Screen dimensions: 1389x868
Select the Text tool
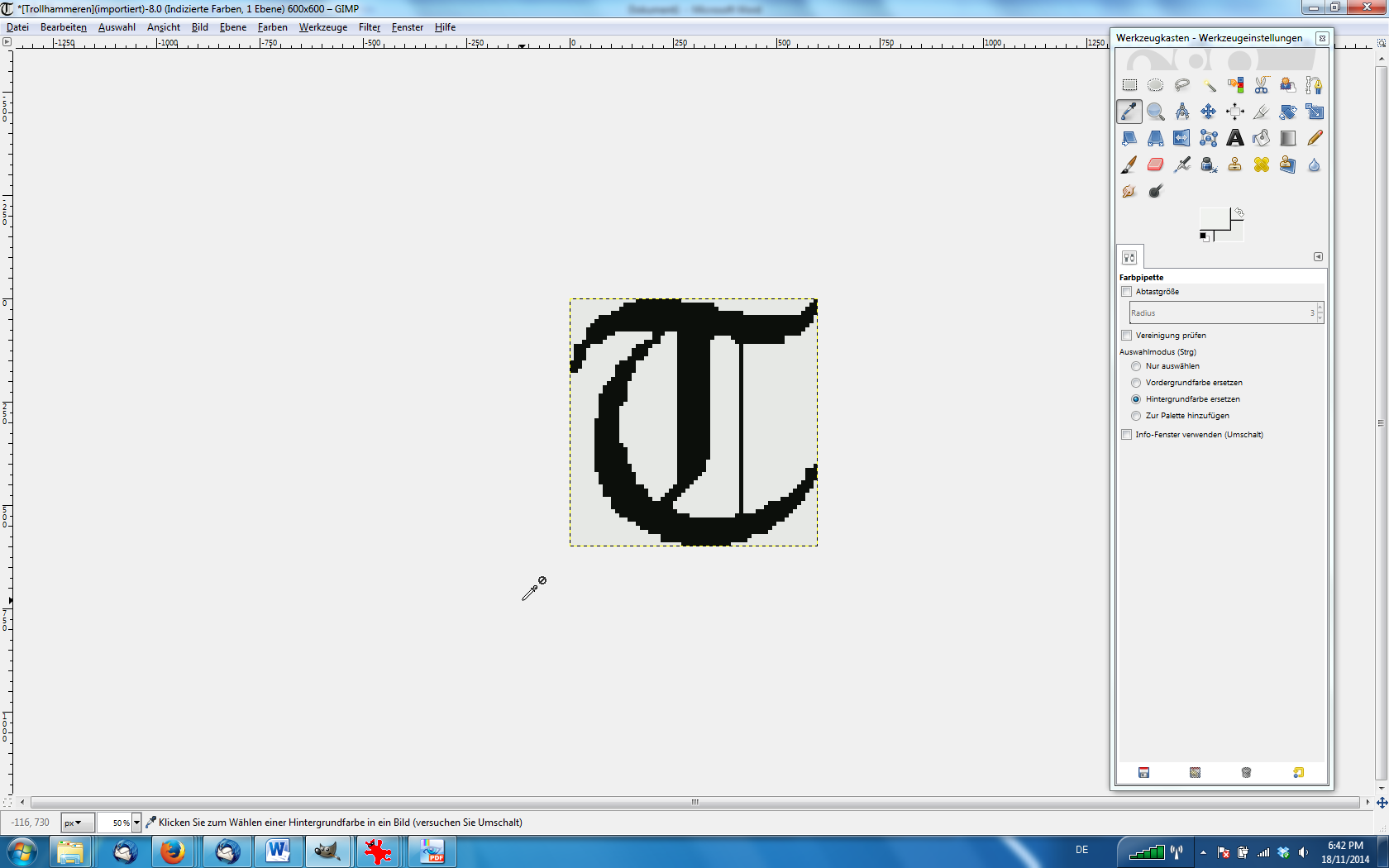[1234, 138]
